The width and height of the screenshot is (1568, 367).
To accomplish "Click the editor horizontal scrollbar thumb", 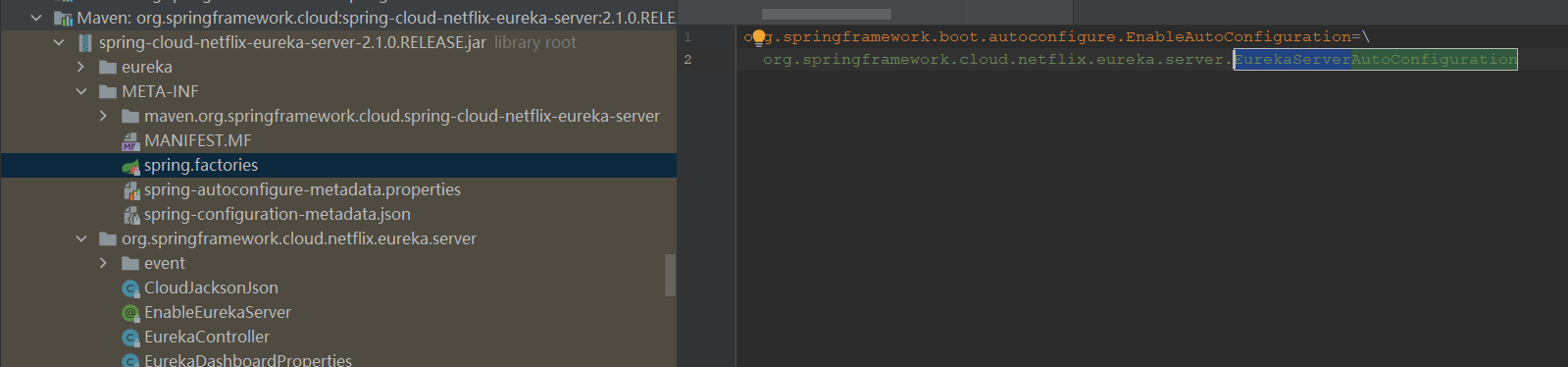I will point(827,14).
